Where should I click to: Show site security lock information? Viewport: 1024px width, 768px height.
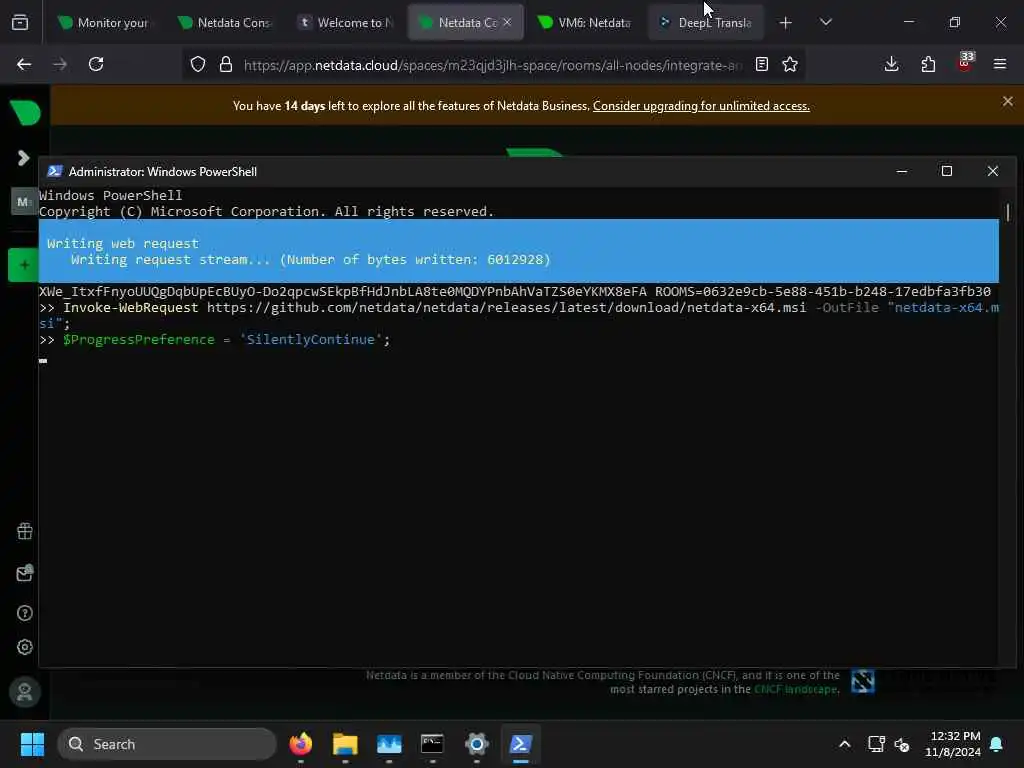[226, 64]
